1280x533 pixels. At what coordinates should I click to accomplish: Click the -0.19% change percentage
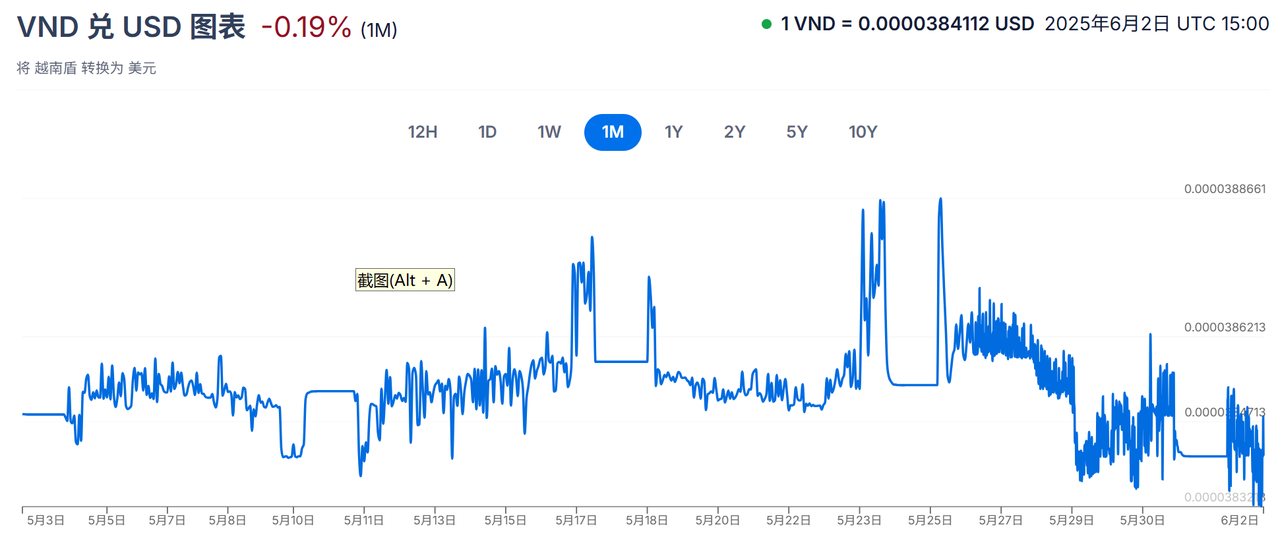pyautogui.click(x=306, y=28)
